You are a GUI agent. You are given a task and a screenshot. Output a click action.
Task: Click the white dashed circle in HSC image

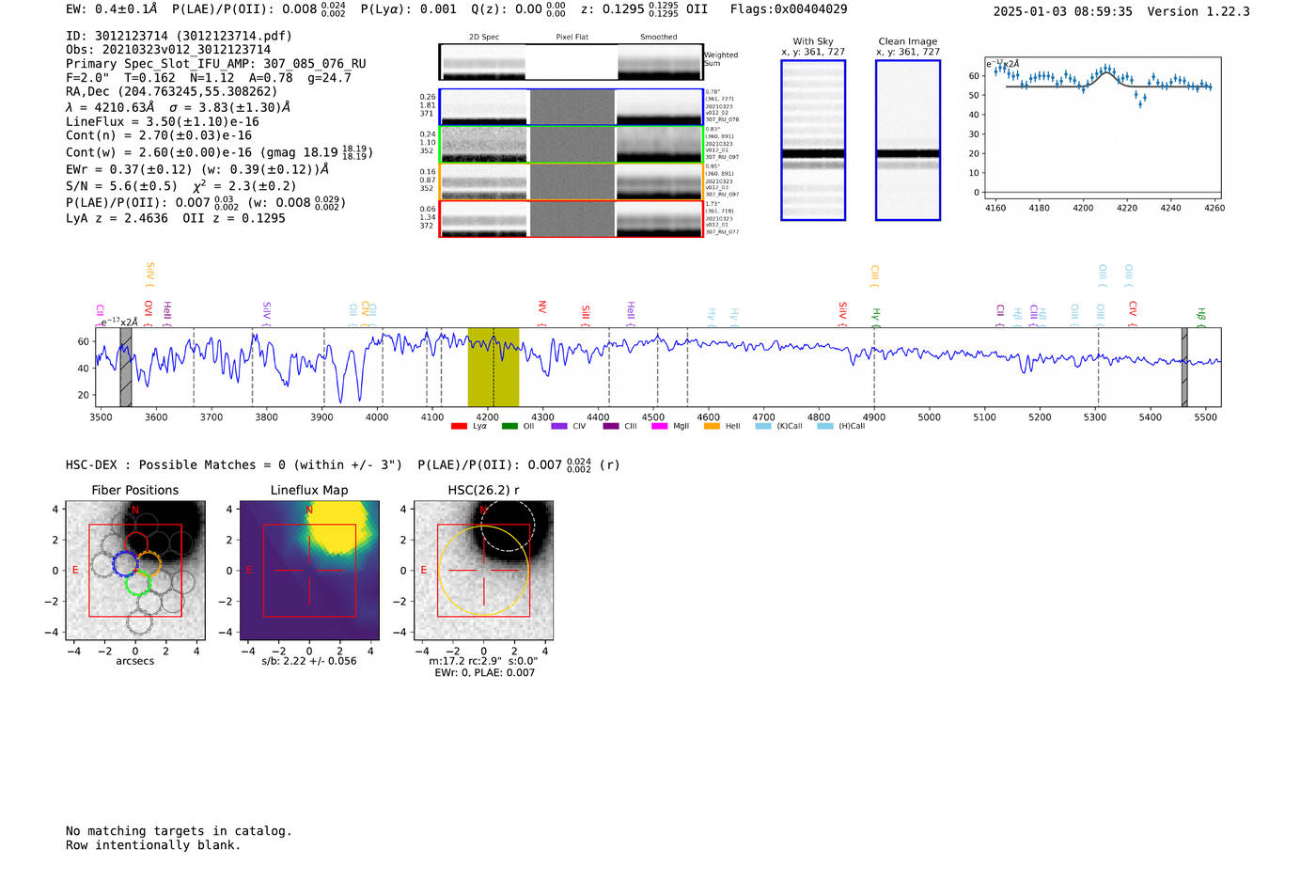point(508,526)
